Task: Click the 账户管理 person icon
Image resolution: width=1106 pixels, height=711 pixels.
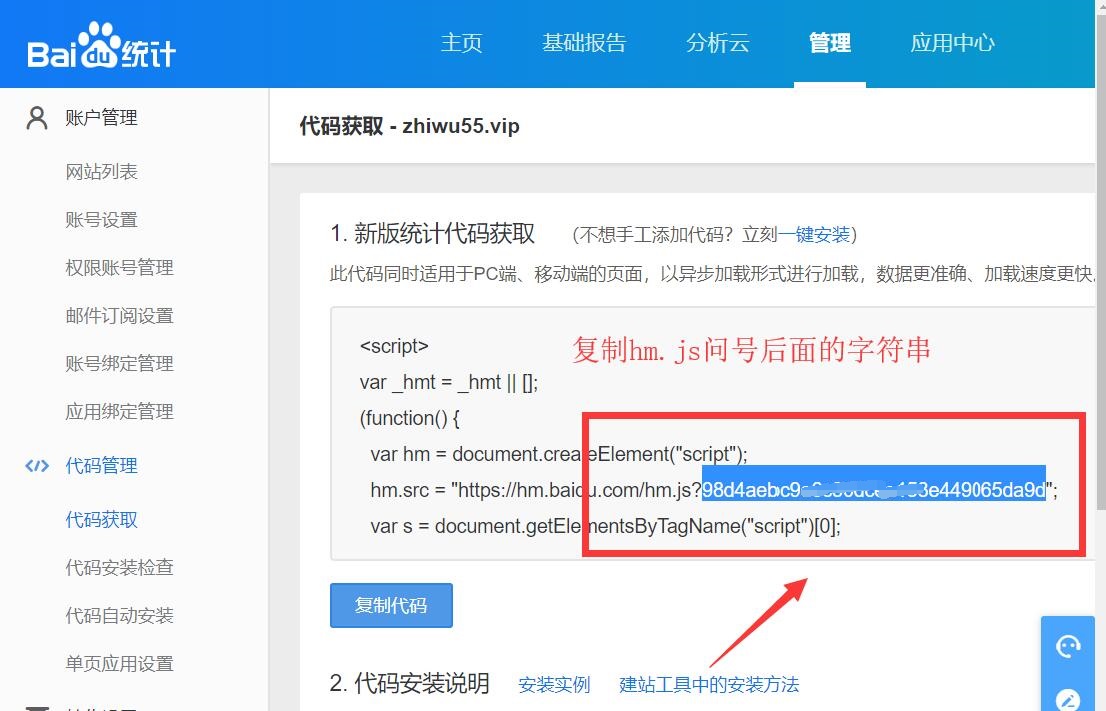Action: click(x=37, y=118)
